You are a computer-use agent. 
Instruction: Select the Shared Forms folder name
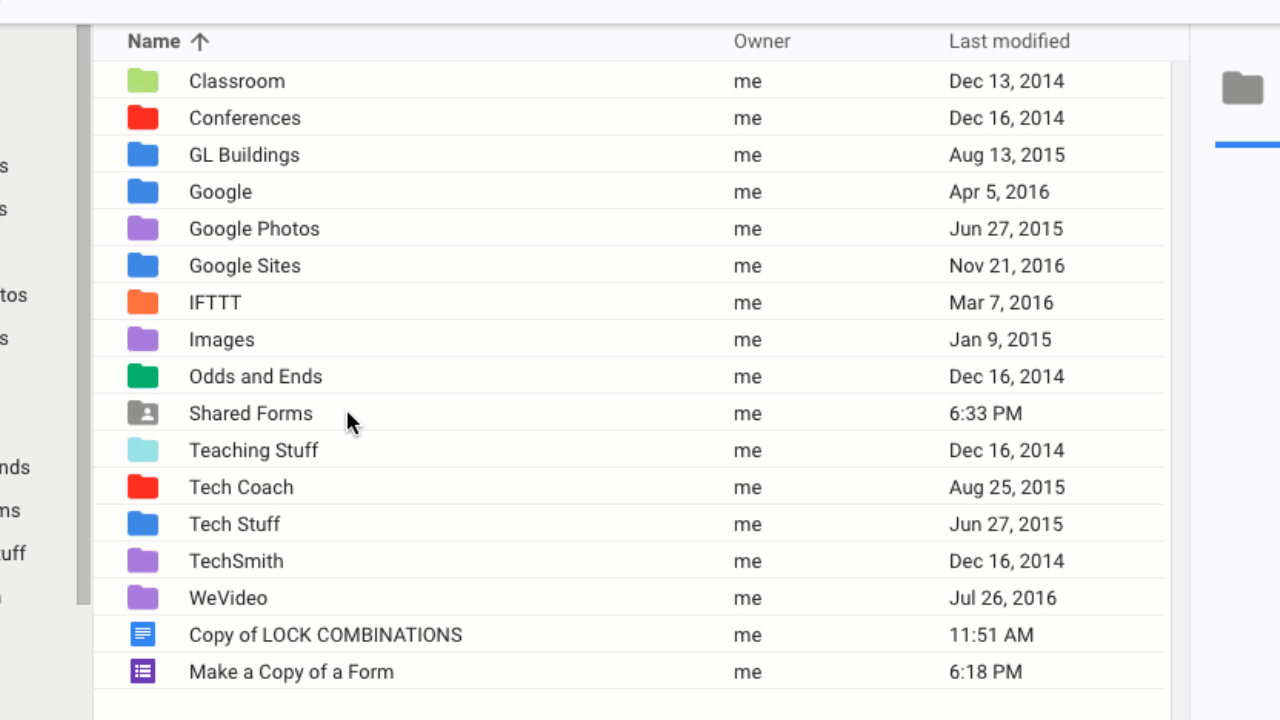click(x=251, y=414)
